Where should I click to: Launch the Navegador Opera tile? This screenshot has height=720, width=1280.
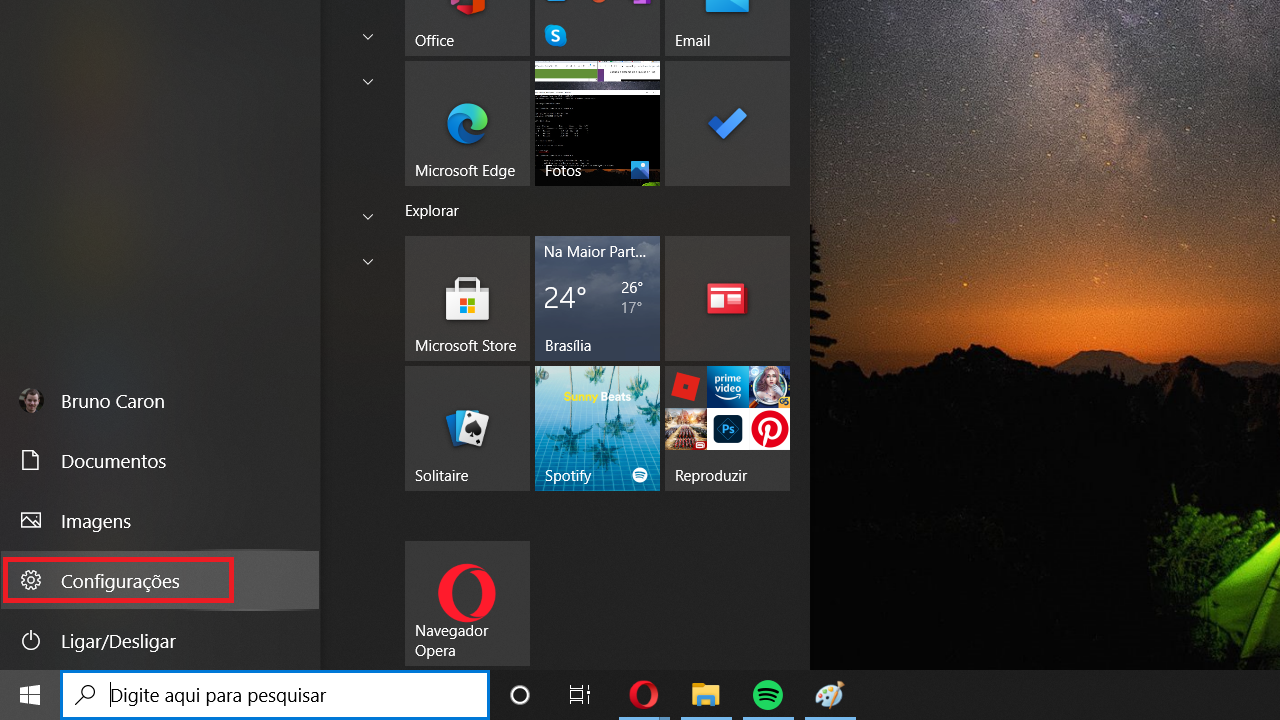467,603
